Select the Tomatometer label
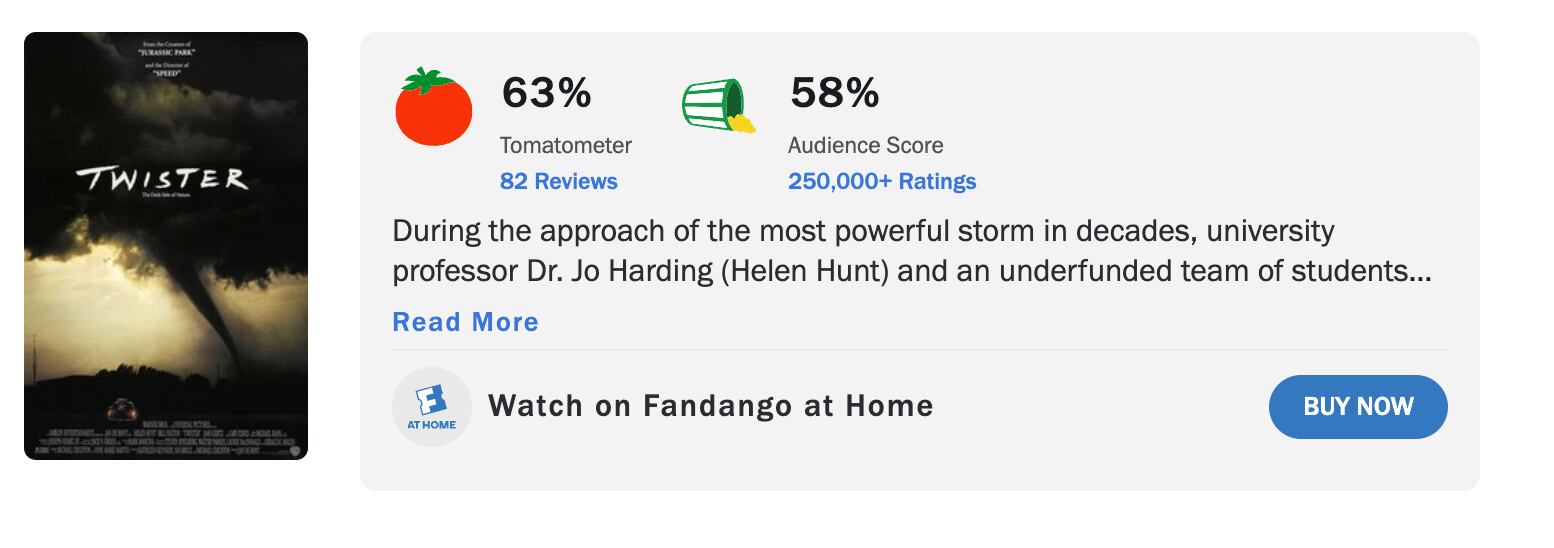 tap(565, 145)
